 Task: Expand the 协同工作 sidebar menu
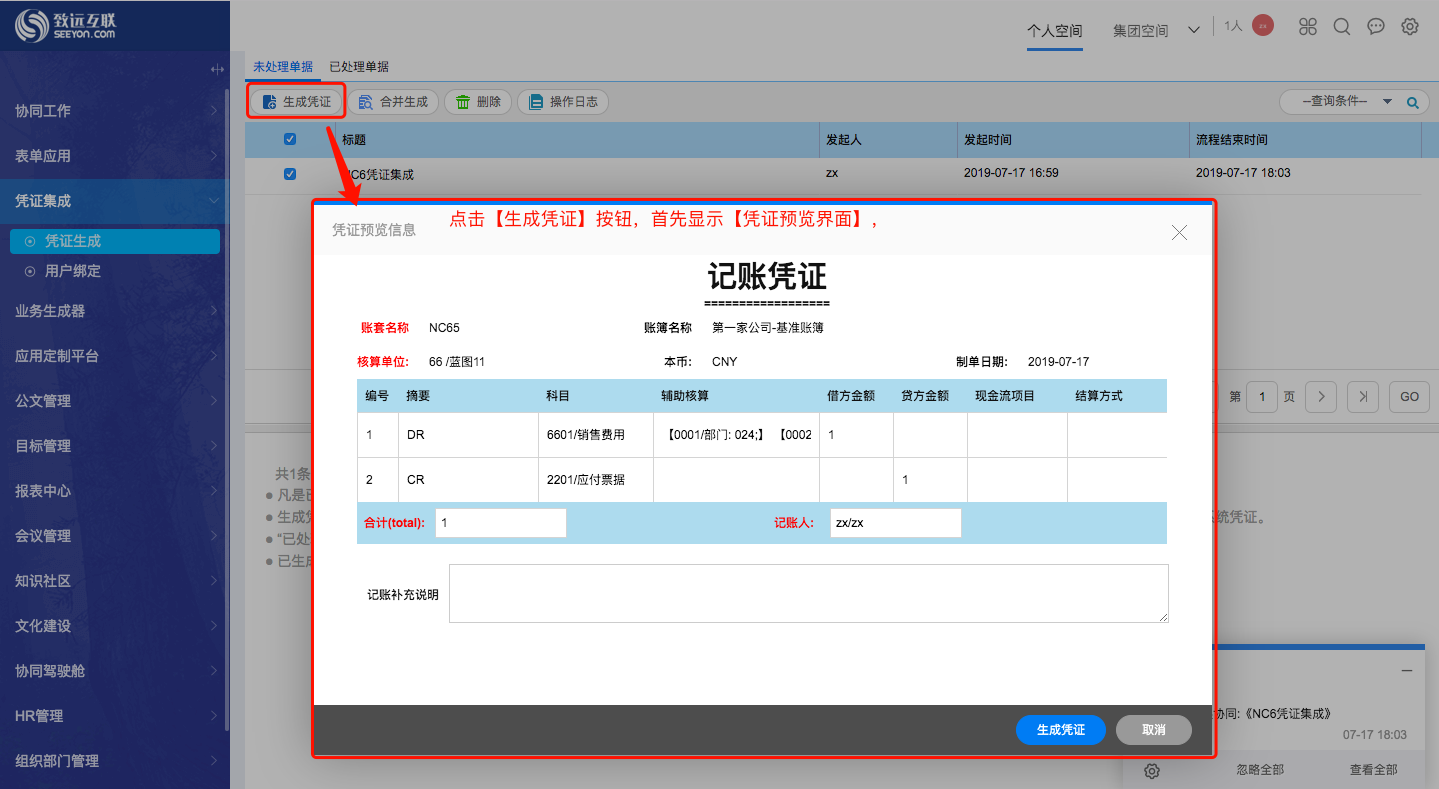[x=115, y=111]
